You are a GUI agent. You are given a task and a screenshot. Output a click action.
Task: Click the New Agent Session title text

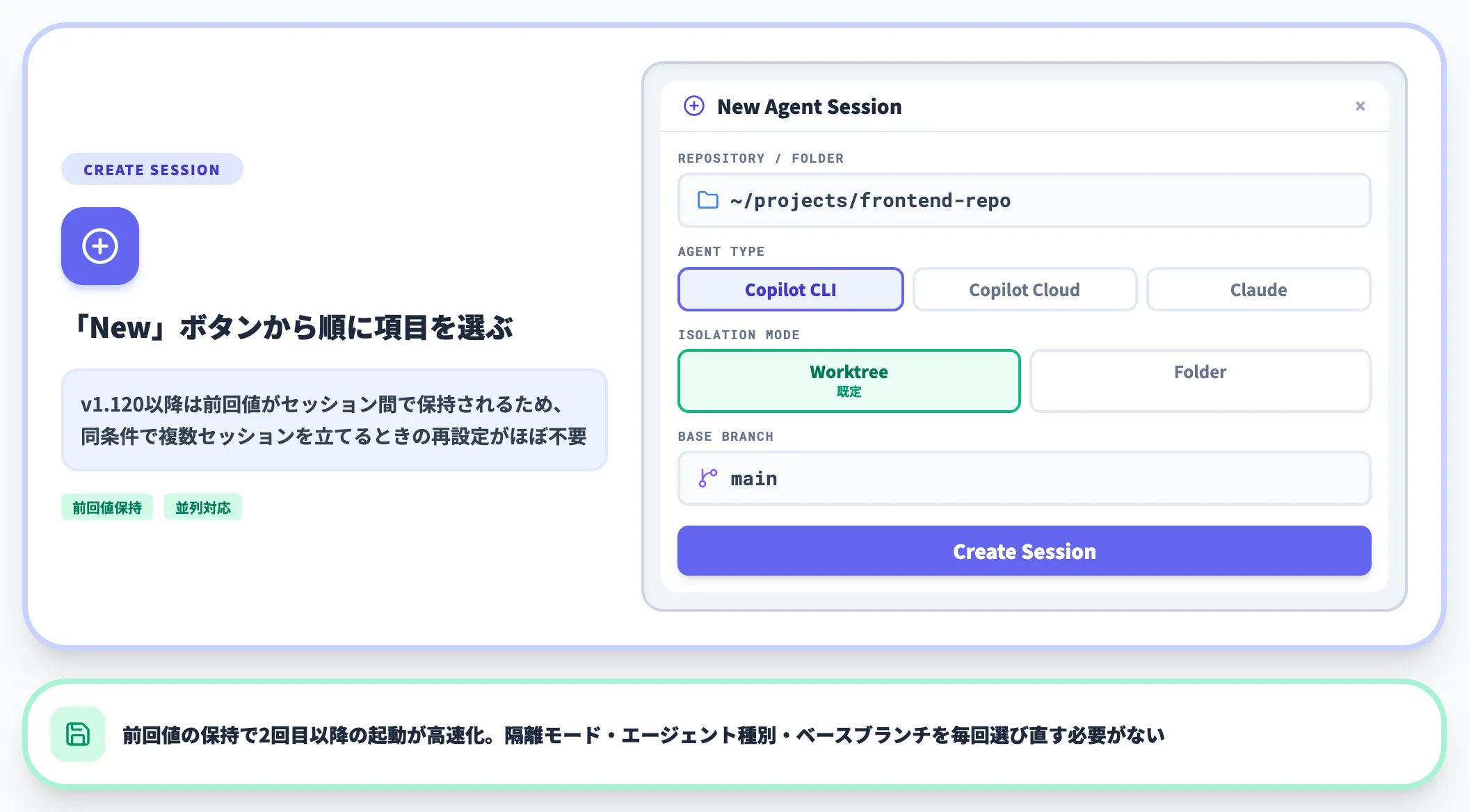810,106
